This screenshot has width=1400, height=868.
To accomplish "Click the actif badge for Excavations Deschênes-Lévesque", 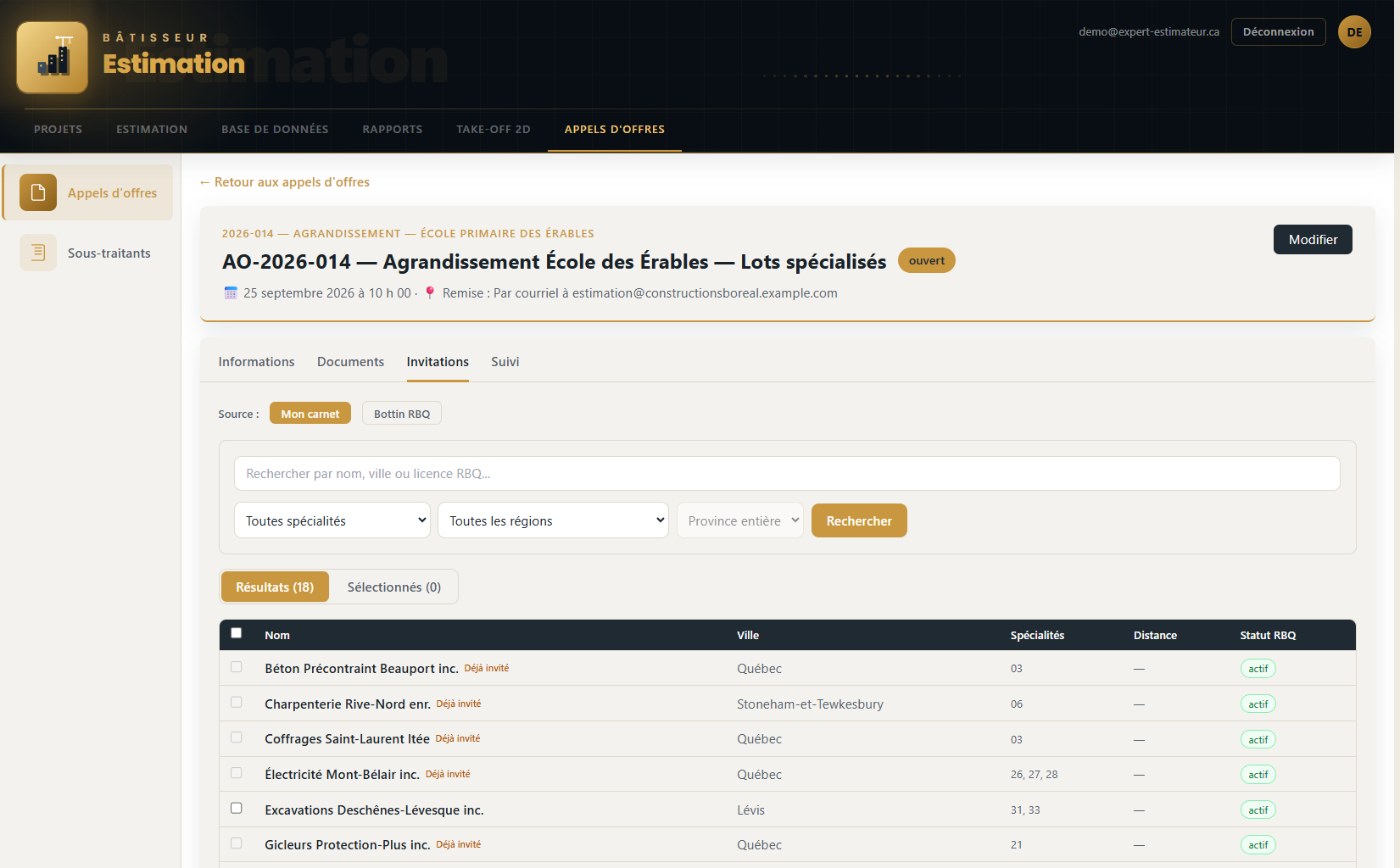I will pos(1258,809).
